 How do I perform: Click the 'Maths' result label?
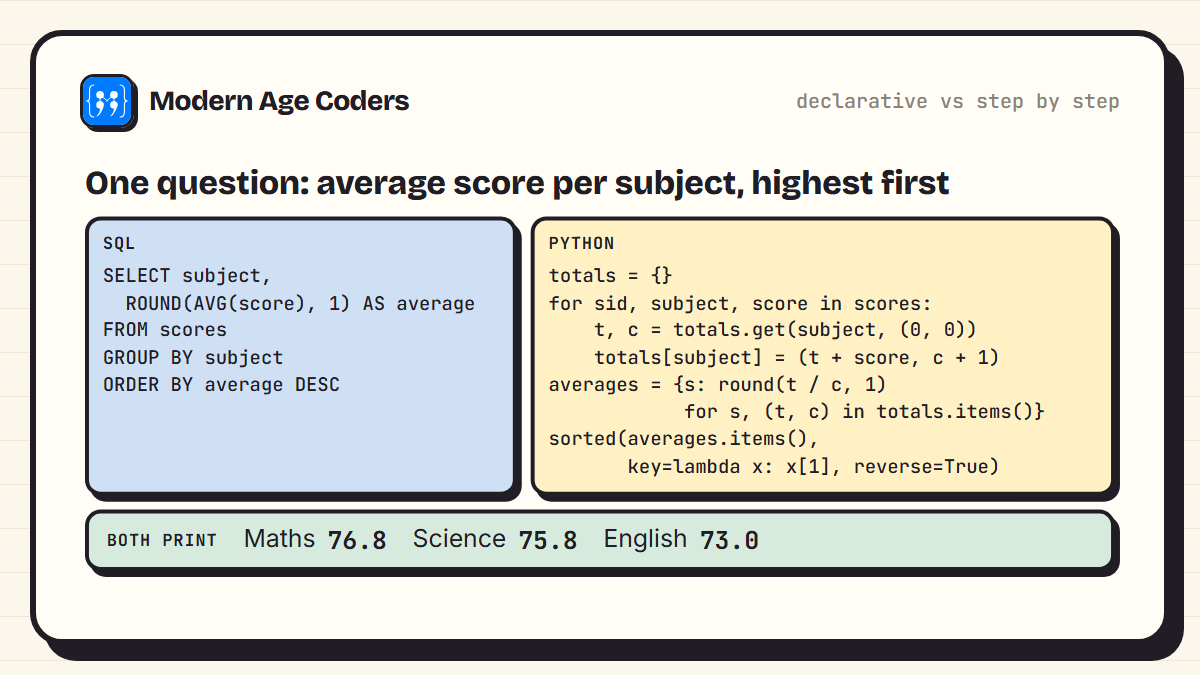[x=279, y=539]
